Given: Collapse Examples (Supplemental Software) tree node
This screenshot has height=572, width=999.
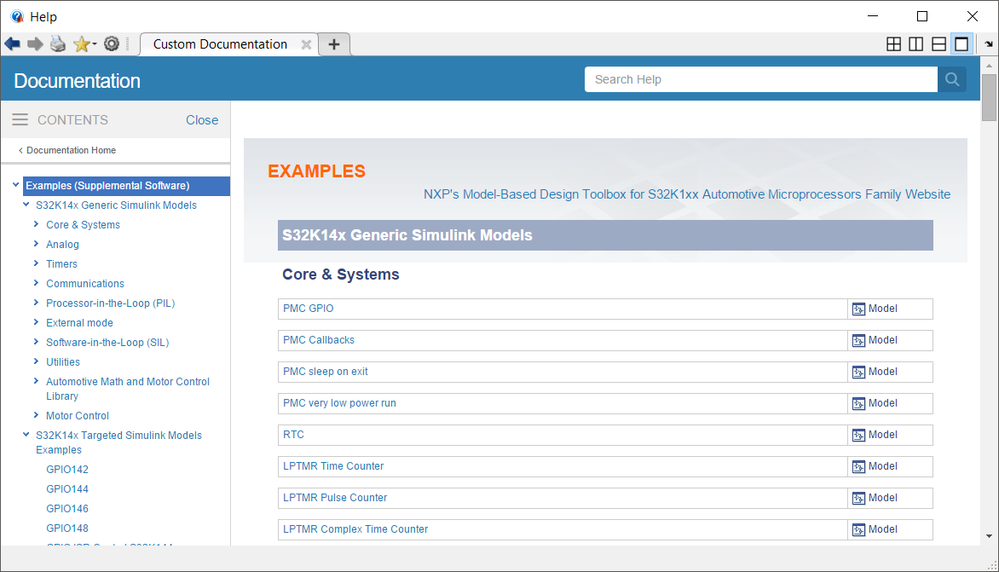Looking at the screenshot, I should click(16, 185).
